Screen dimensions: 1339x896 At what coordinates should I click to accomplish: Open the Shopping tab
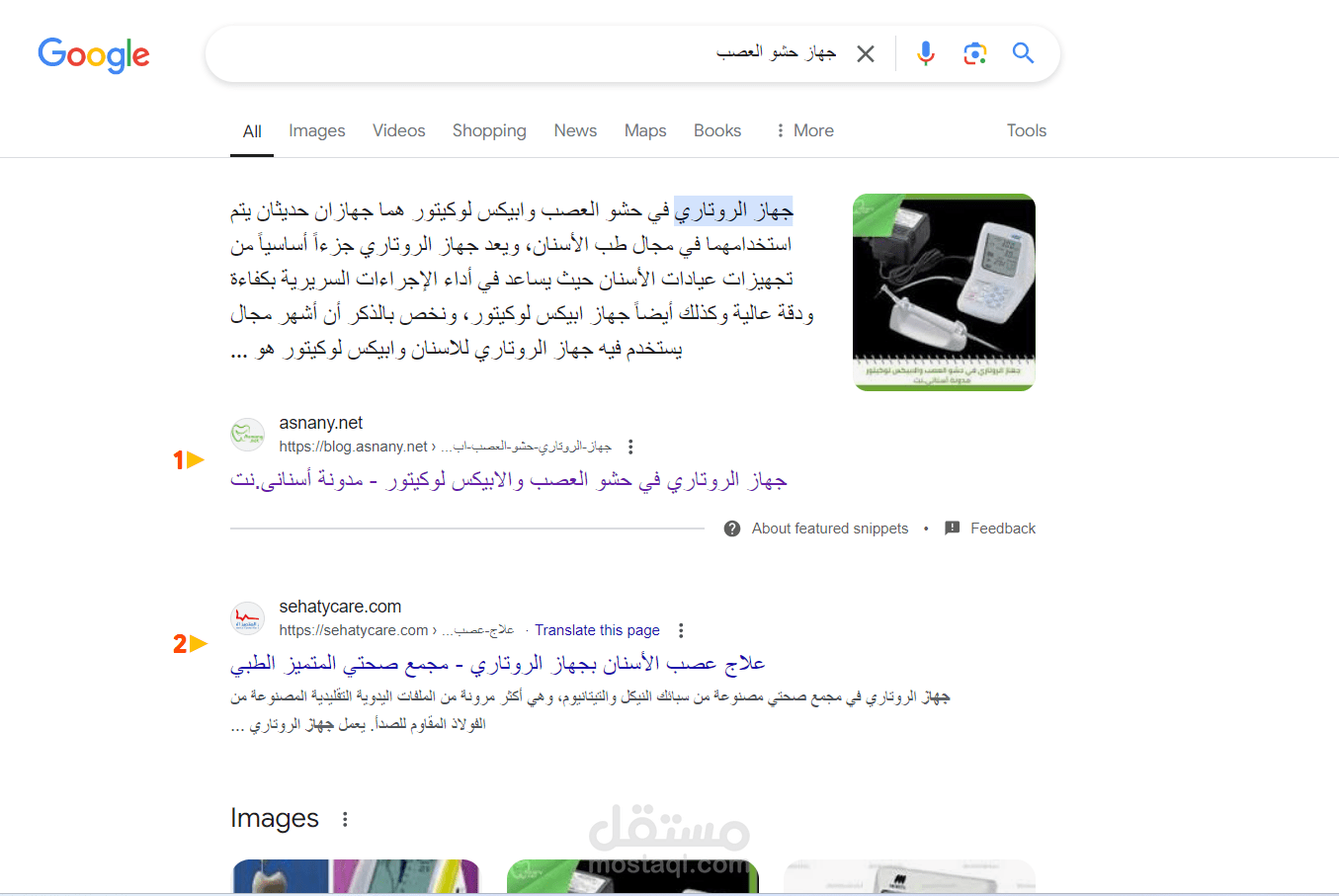point(489,130)
